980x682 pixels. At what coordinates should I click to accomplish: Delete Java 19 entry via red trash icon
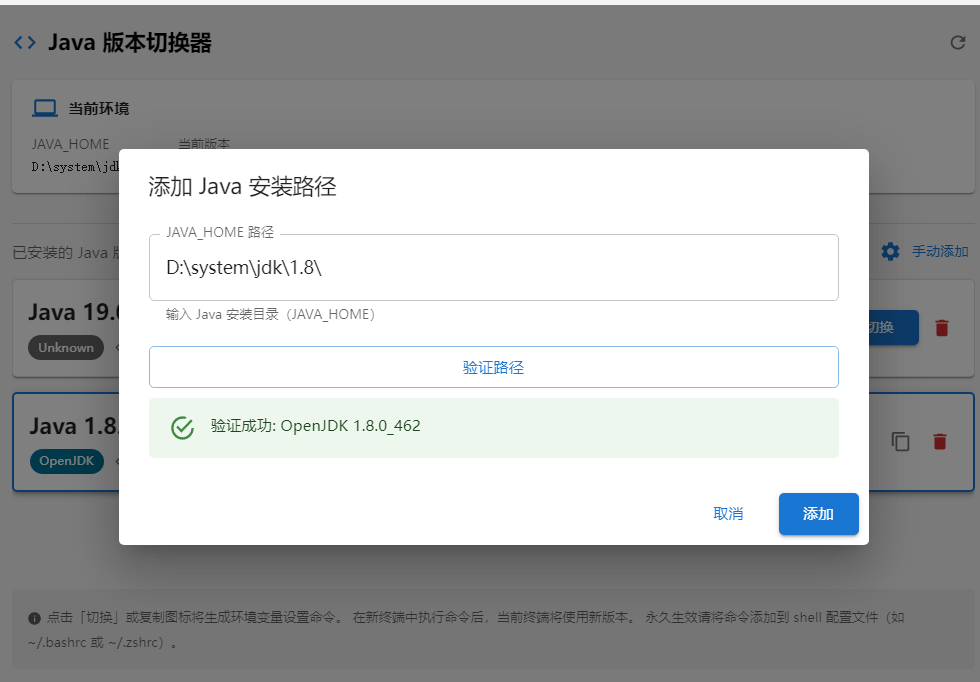[941, 328]
